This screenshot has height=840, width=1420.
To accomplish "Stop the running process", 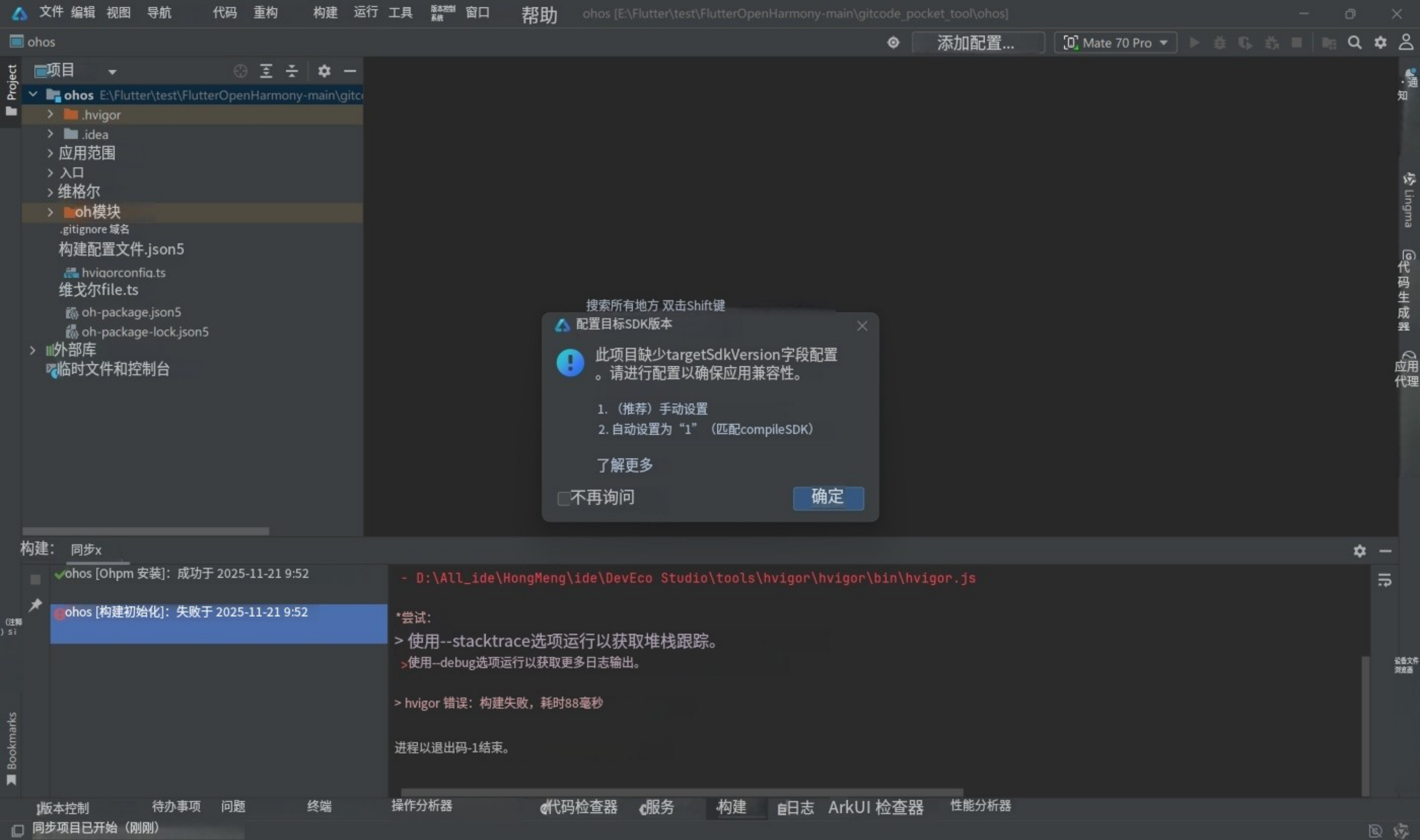I will click(x=1297, y=42).
